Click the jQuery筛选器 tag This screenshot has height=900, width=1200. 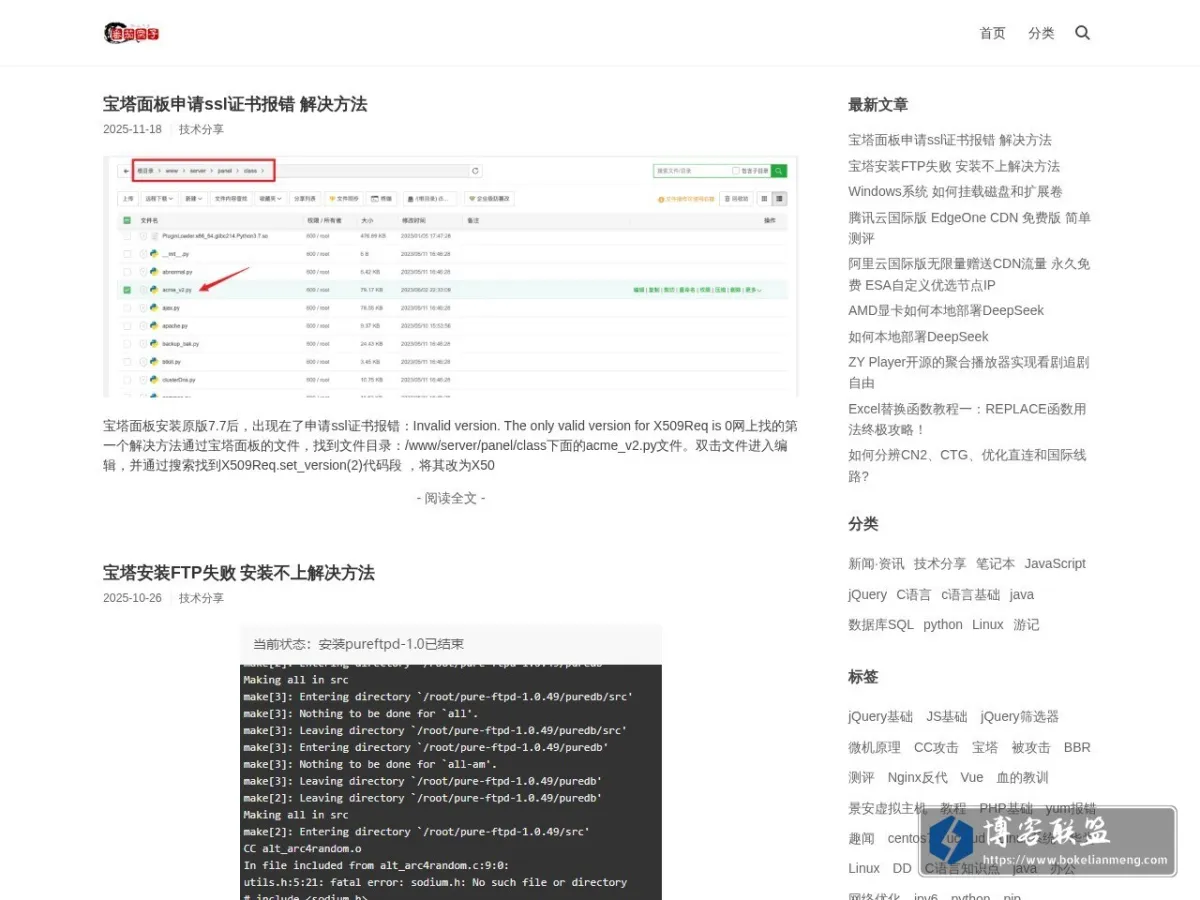pyautogui.click(x=1020, y=717)
